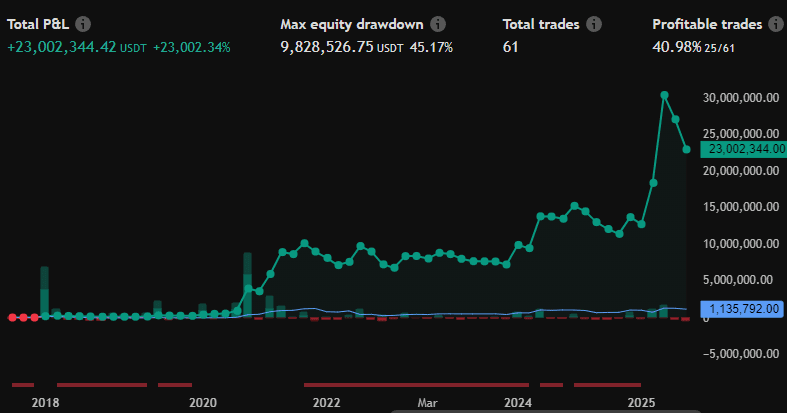Click the info icon beside Total P&L
This screenshot has width=787, height=414.
point(83,24)
